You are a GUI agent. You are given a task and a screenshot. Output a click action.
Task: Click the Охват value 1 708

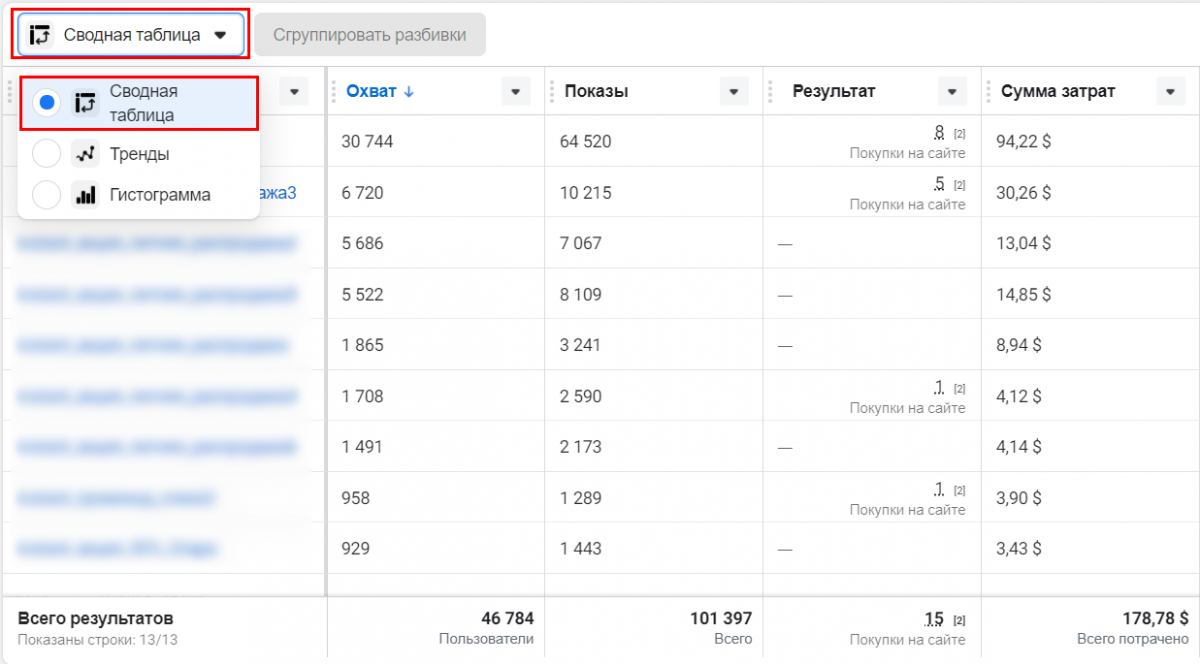(362, 396)
